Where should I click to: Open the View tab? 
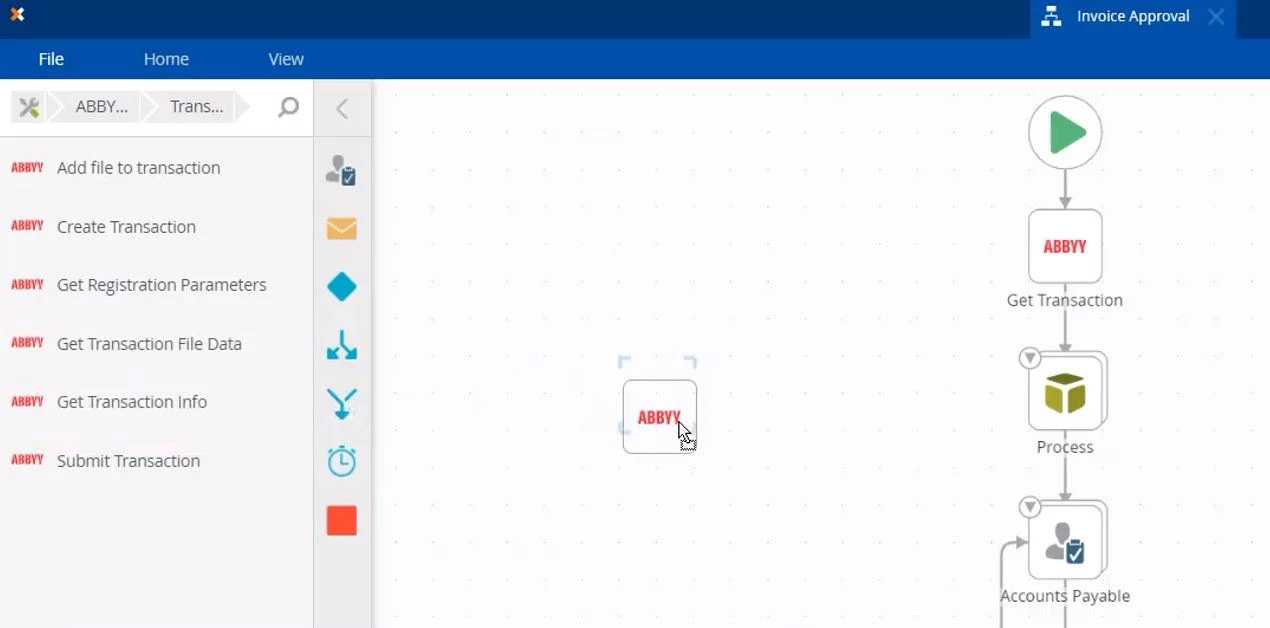pyautogui.click(x=286, y=59)
